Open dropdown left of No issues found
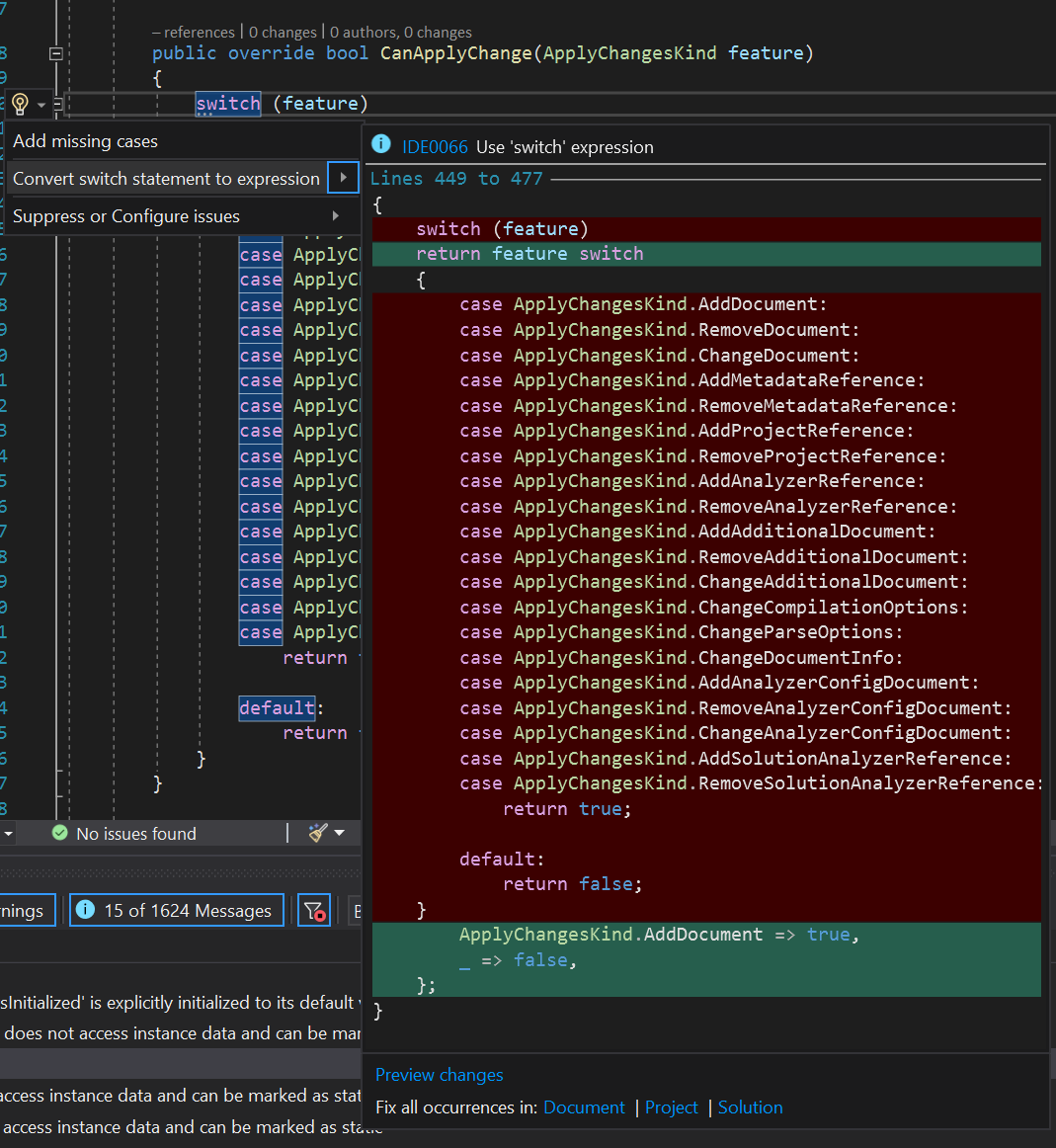1056x1148 pixels. [x=8, y=833]
